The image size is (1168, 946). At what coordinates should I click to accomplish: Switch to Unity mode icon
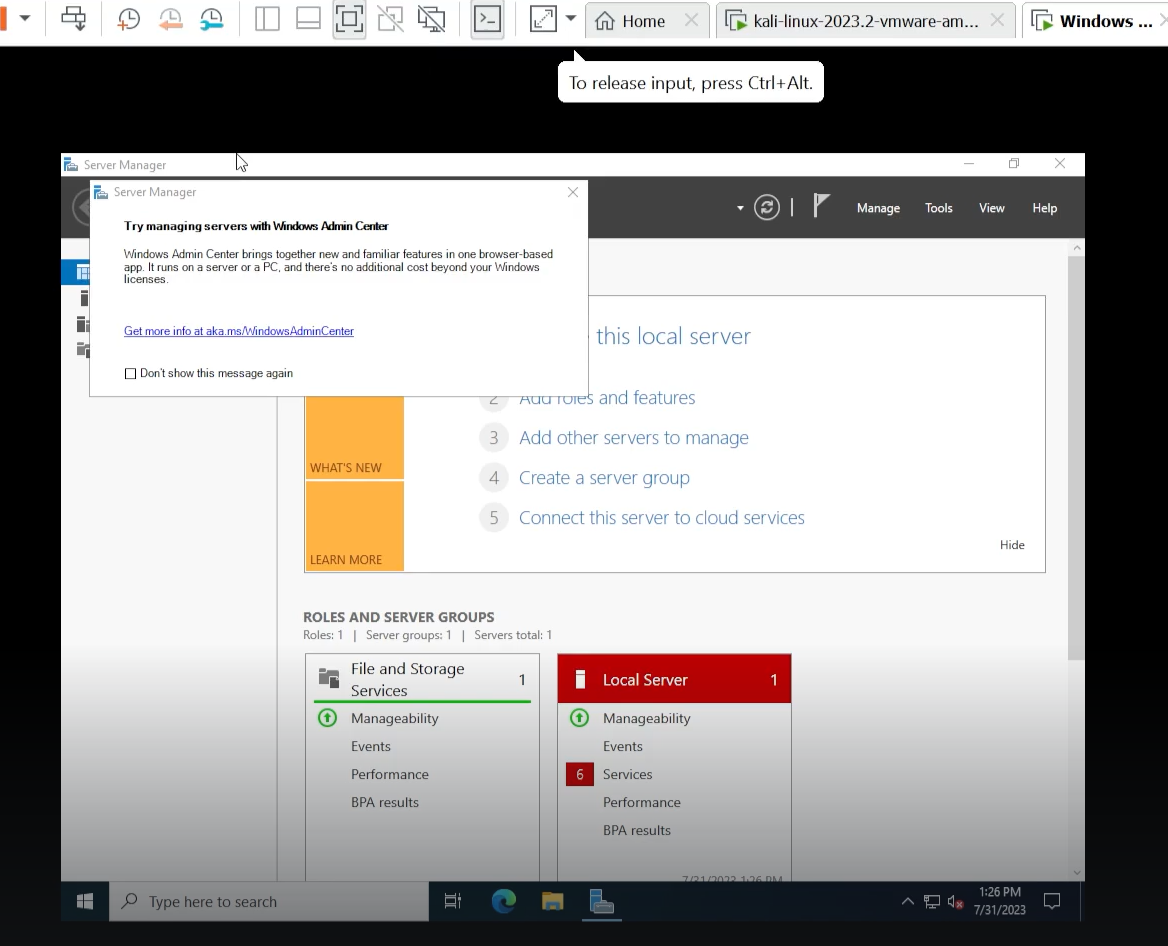point(390,19)
